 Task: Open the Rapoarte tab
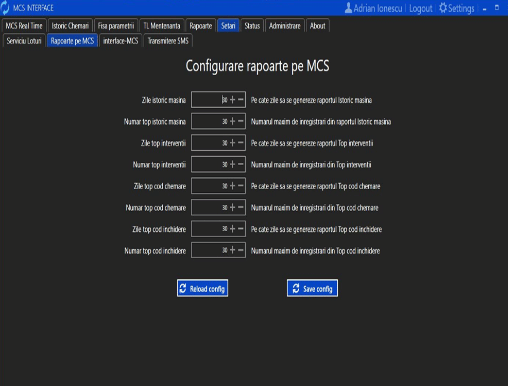(201, 26)
